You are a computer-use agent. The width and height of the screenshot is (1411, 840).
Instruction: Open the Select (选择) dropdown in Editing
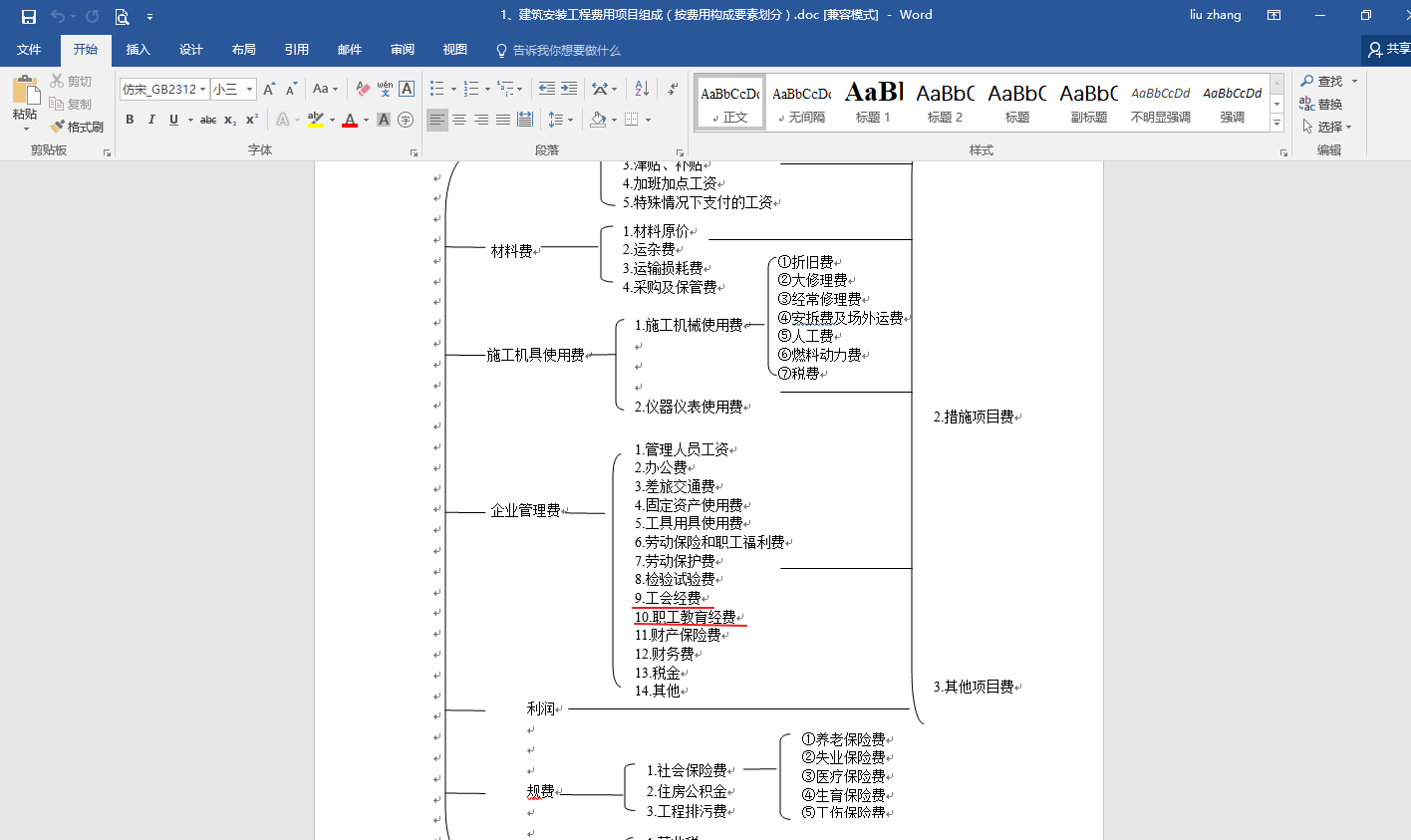pos(1327,127)
